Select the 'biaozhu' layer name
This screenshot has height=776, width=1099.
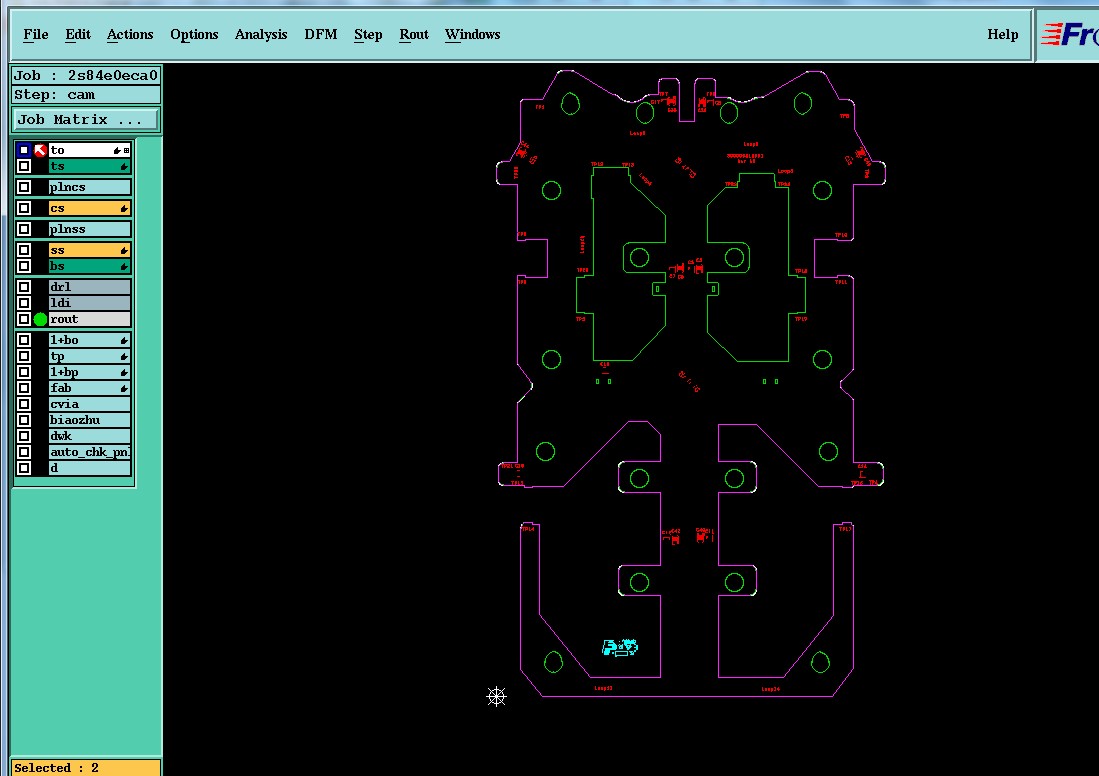tap(89, 420)
